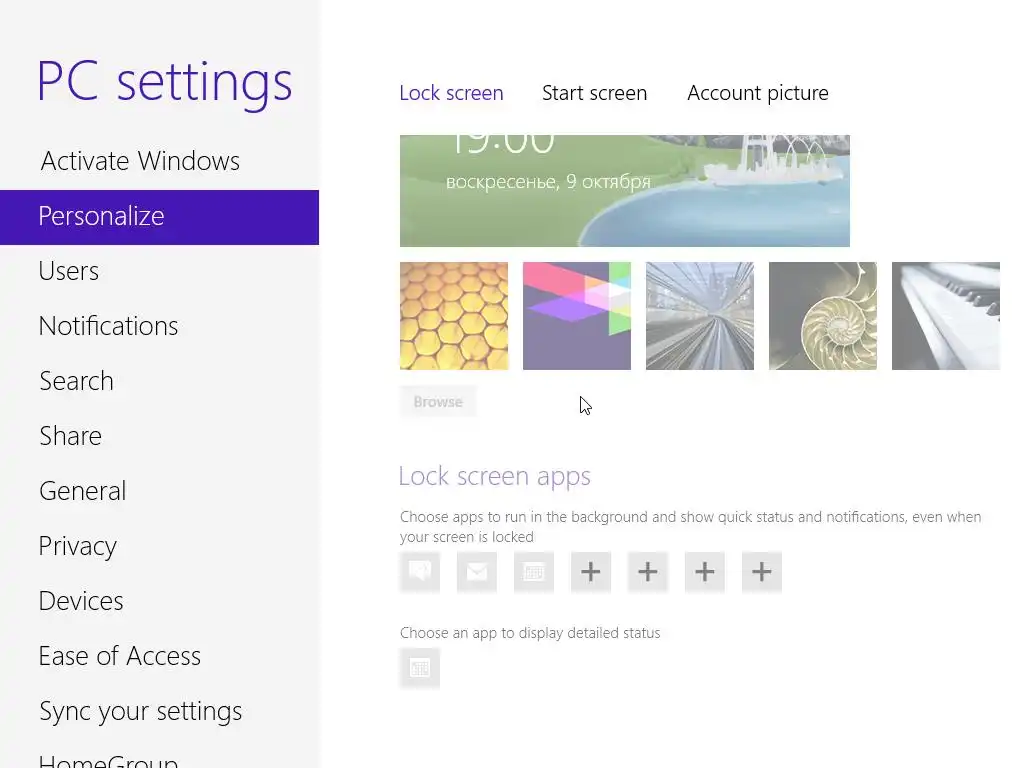This screenshot has width=1024, height=768.
Task: Select the piano keys picture
Action: point(945,316)
